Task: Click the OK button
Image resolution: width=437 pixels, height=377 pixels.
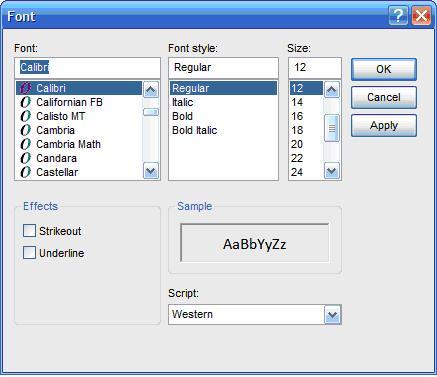Action: tap(384, 69)
